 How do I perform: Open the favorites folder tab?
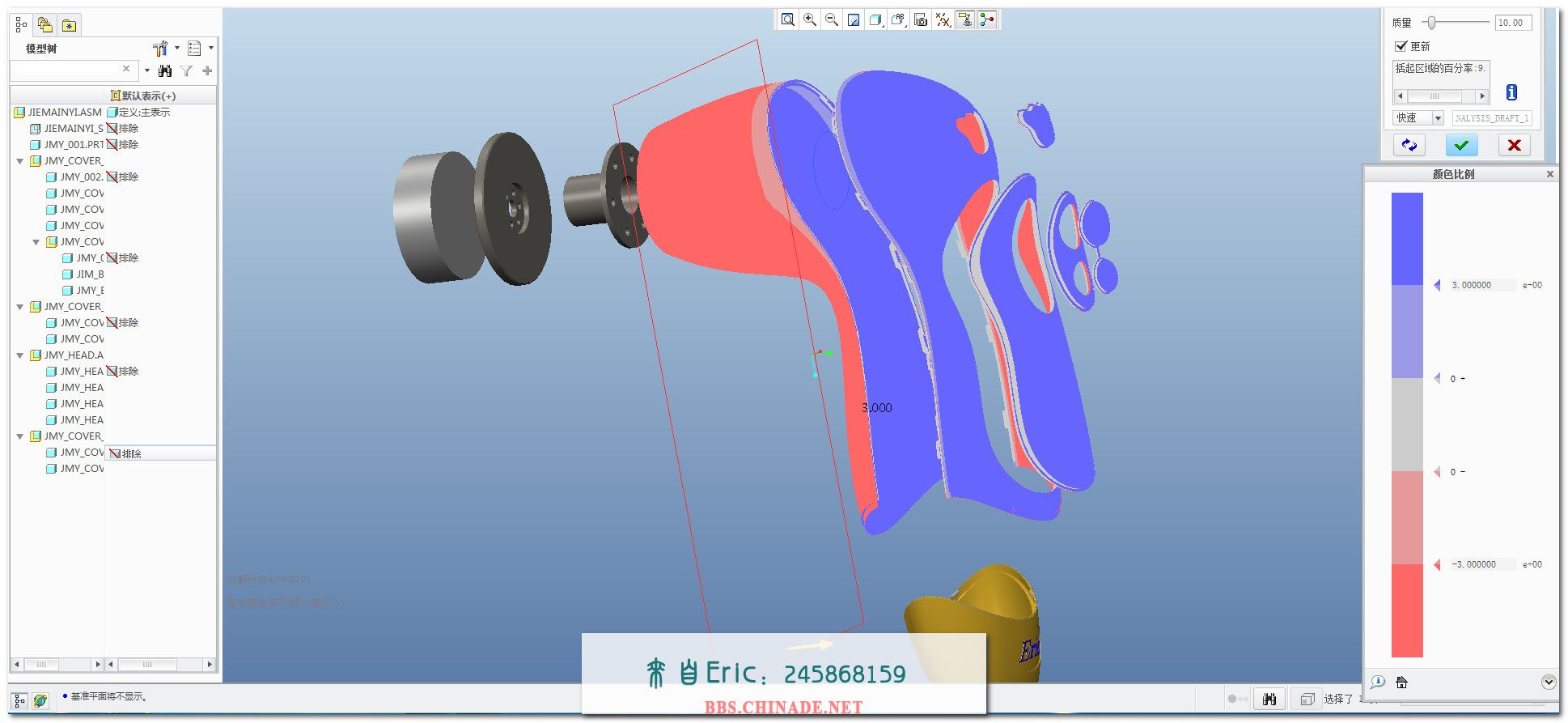pos(70,25)
